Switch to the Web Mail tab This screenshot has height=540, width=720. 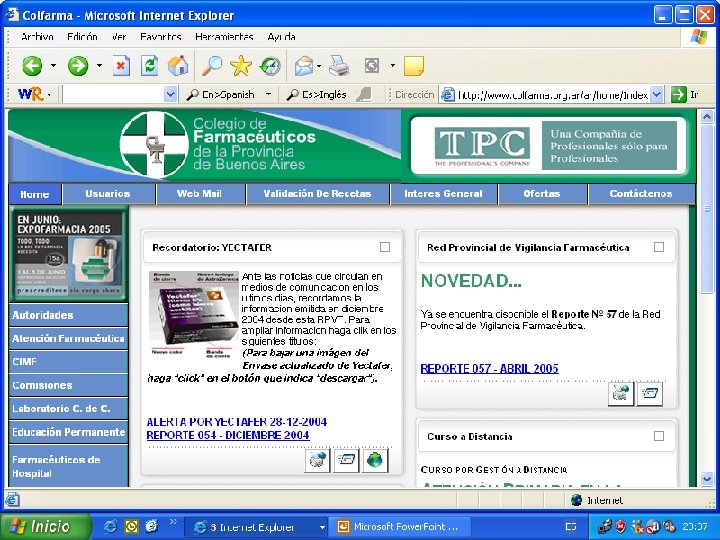pos(199,194)
